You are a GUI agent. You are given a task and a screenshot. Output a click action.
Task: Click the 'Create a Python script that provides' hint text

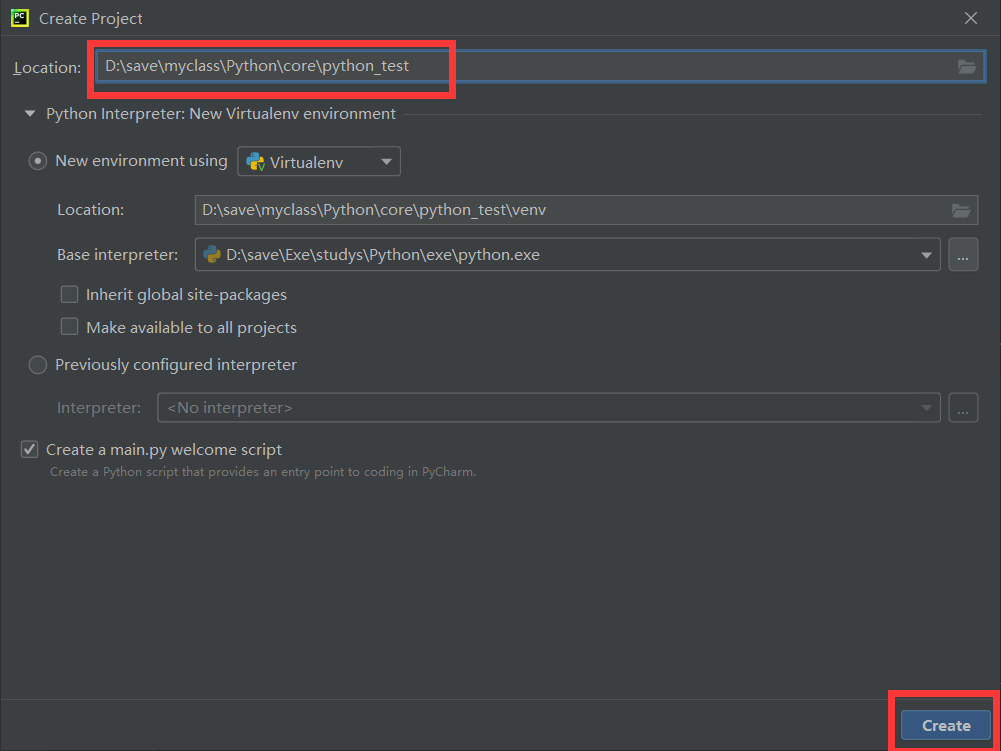point(263,472)
